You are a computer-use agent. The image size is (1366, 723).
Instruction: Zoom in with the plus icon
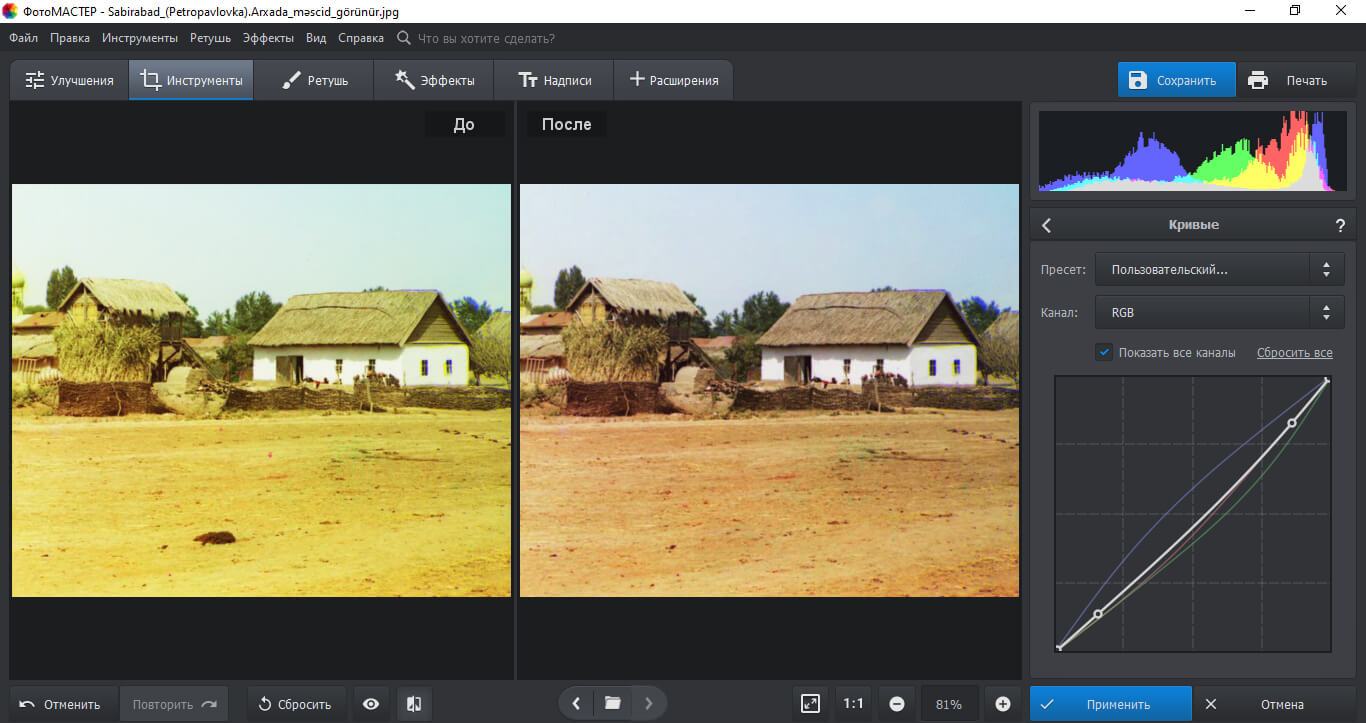coord(1003,704)
